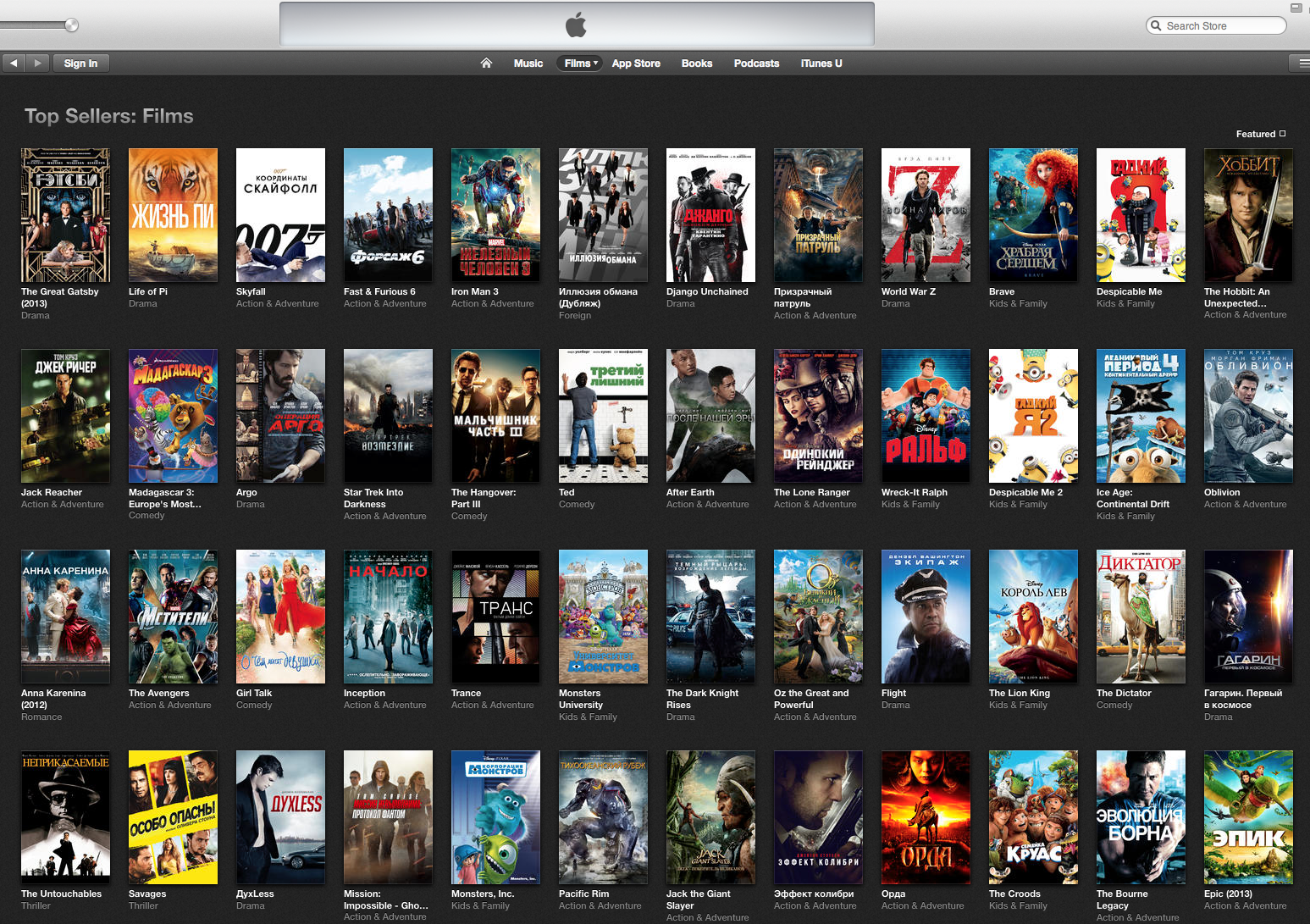Open the list menu icon beside iTunes U
This screenshot has height=924, width=1310.
(1300, 63)
